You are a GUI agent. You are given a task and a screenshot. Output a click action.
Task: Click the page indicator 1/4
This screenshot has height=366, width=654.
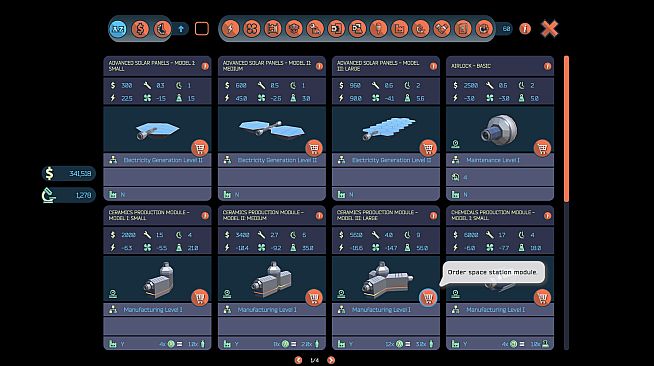[x=314, y=360]
